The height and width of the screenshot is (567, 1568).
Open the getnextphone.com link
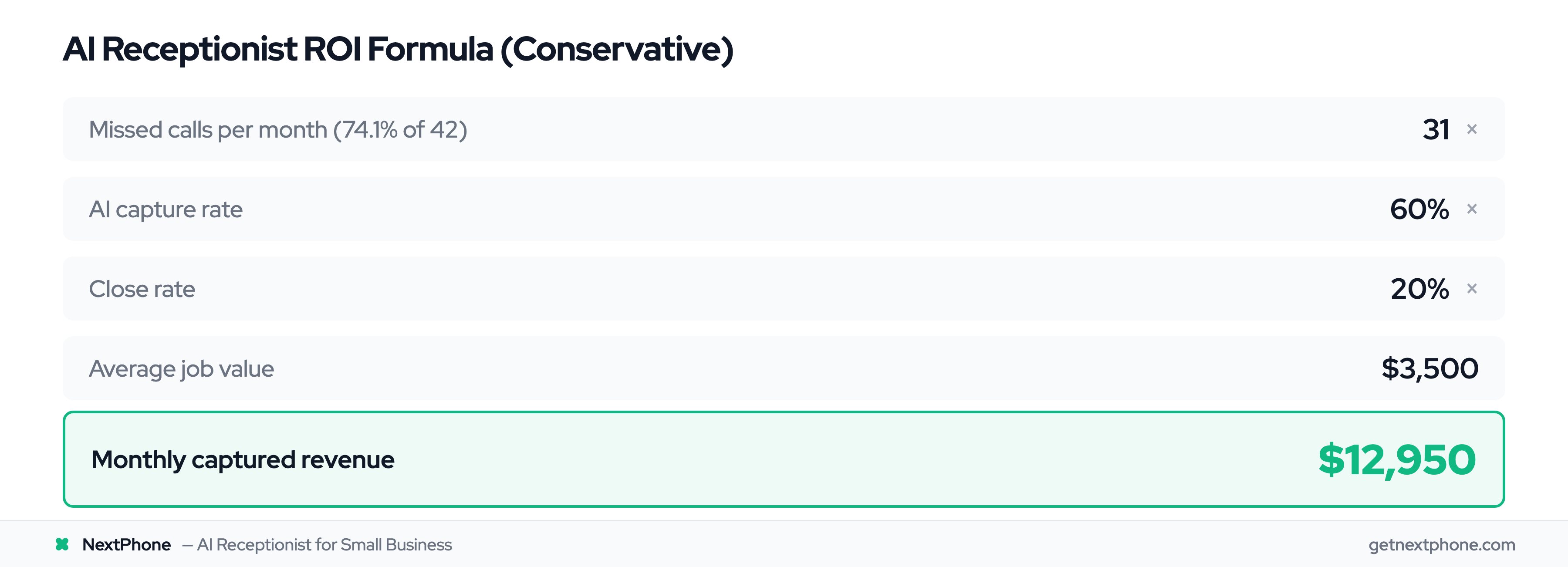click(x=1441, y=544)
